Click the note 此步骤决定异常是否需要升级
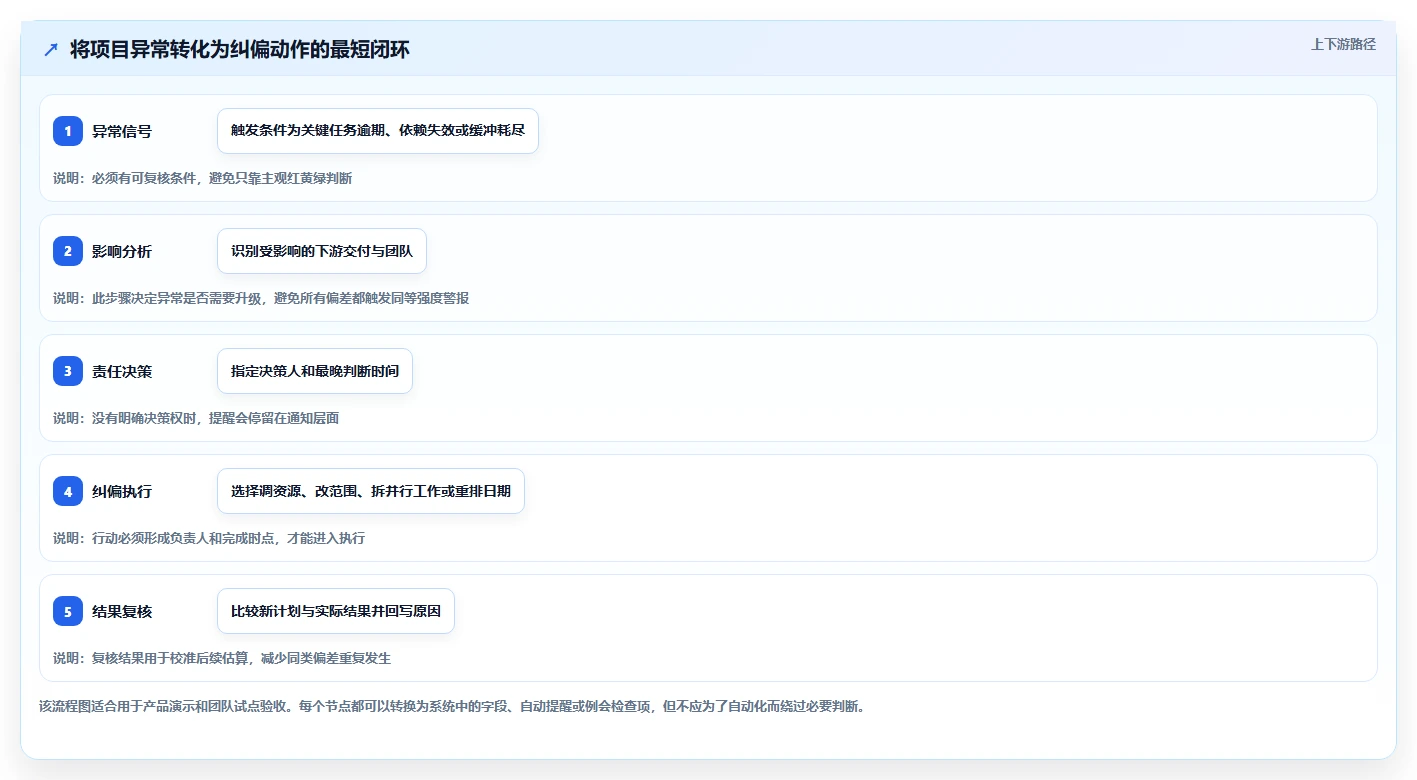The height and width of the screenshot is (780, 1417). 261,298
